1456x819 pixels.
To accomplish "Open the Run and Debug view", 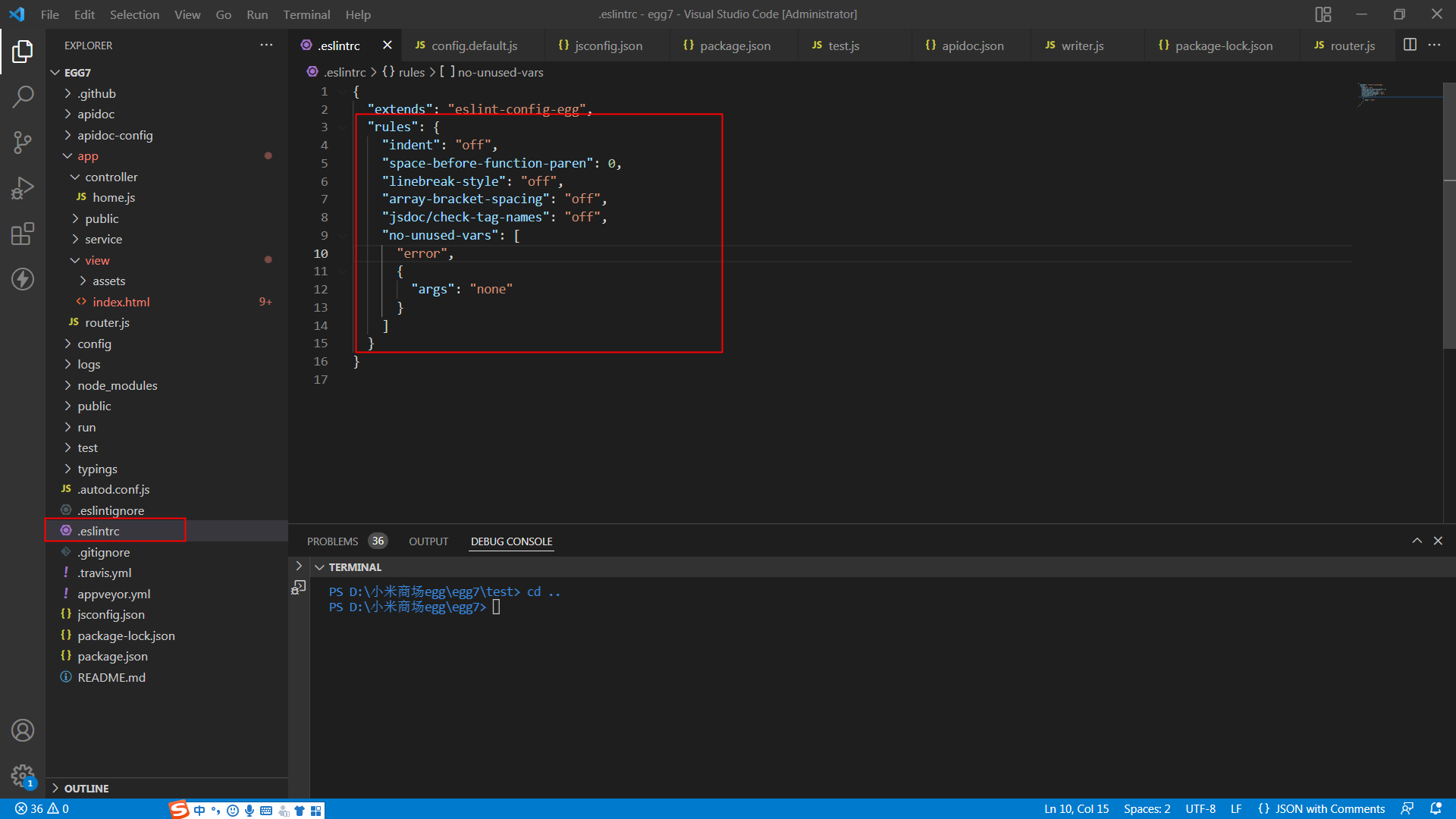I will (23, 188).
